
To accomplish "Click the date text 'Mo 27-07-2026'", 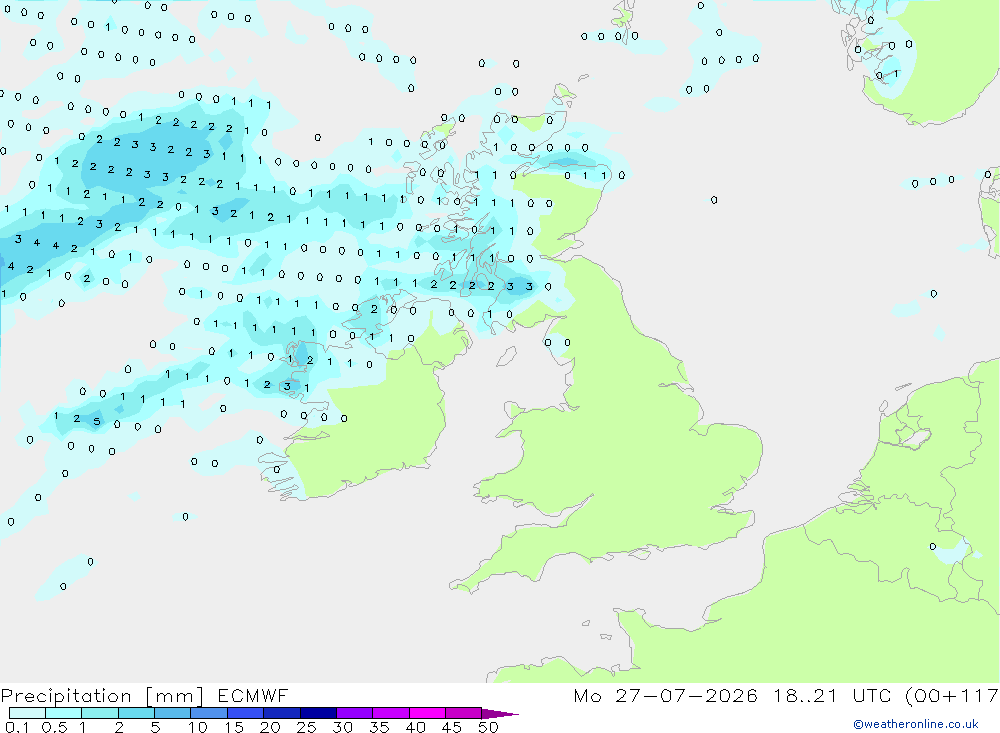I will 665,695.
